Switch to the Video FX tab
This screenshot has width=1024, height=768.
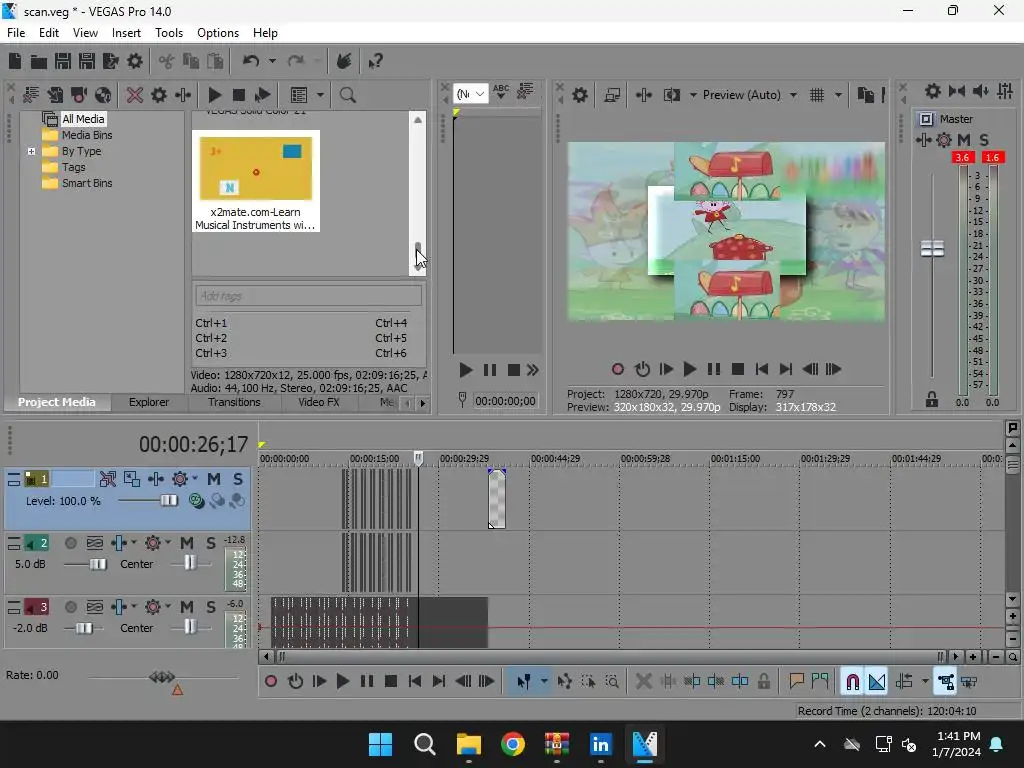pos(319,402)
